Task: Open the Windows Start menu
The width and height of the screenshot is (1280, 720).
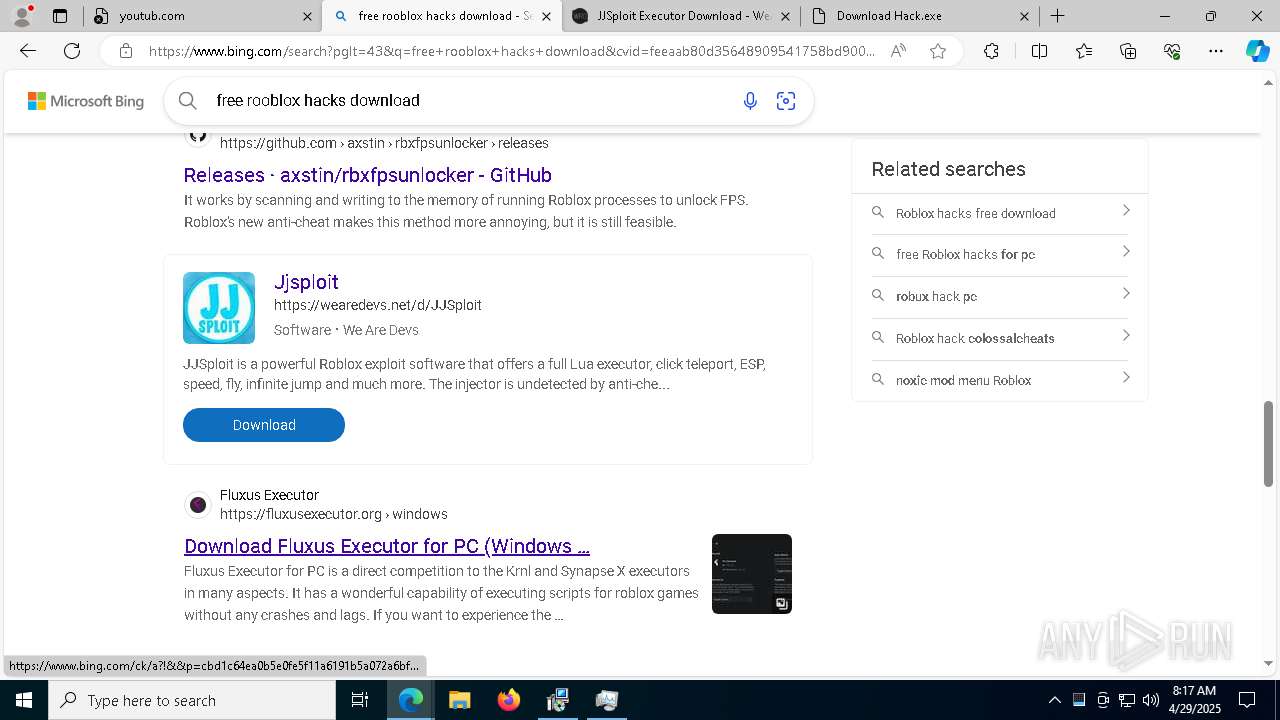Action: 24,700
